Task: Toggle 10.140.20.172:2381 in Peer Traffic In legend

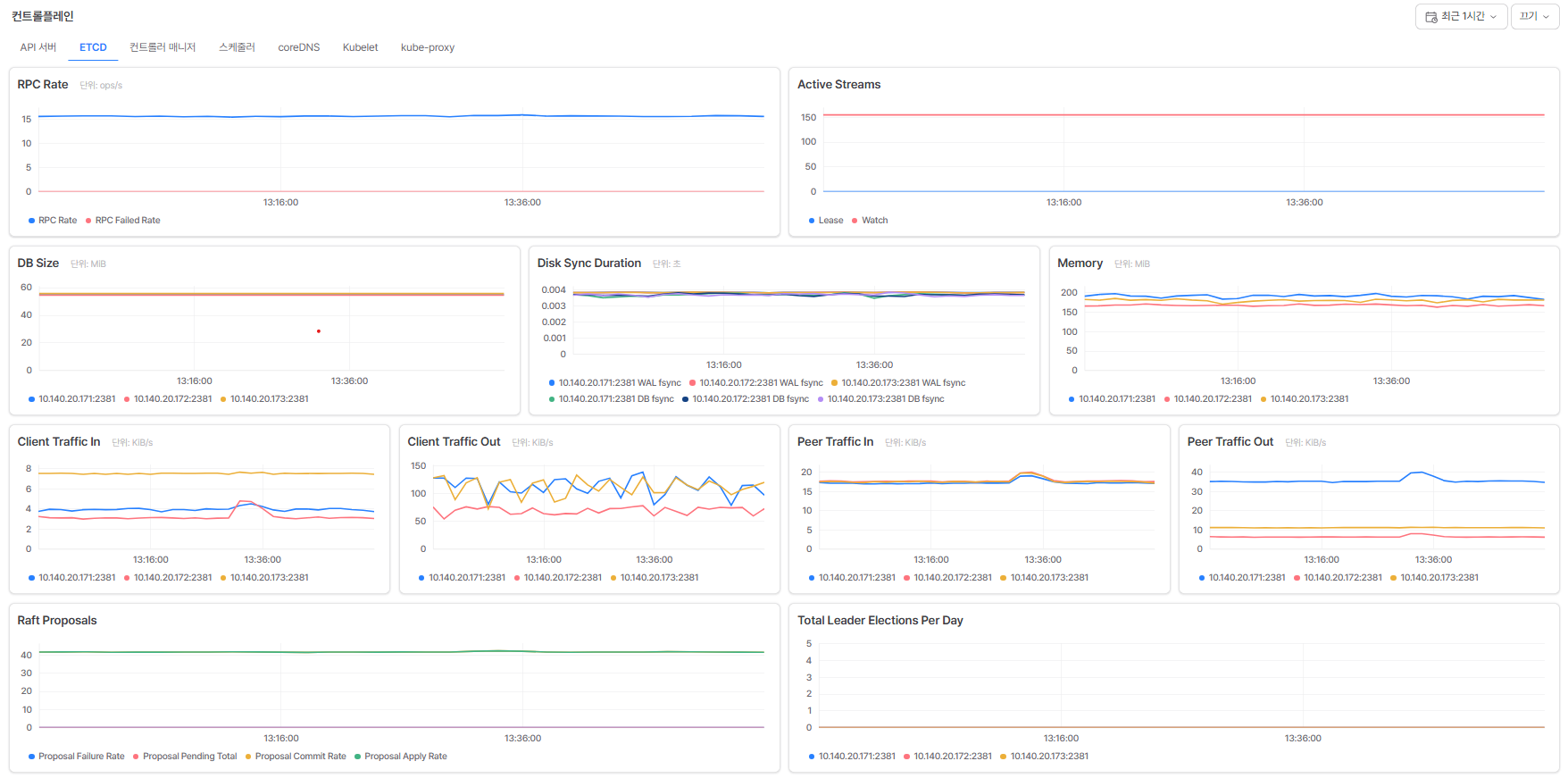Action: 947,578
